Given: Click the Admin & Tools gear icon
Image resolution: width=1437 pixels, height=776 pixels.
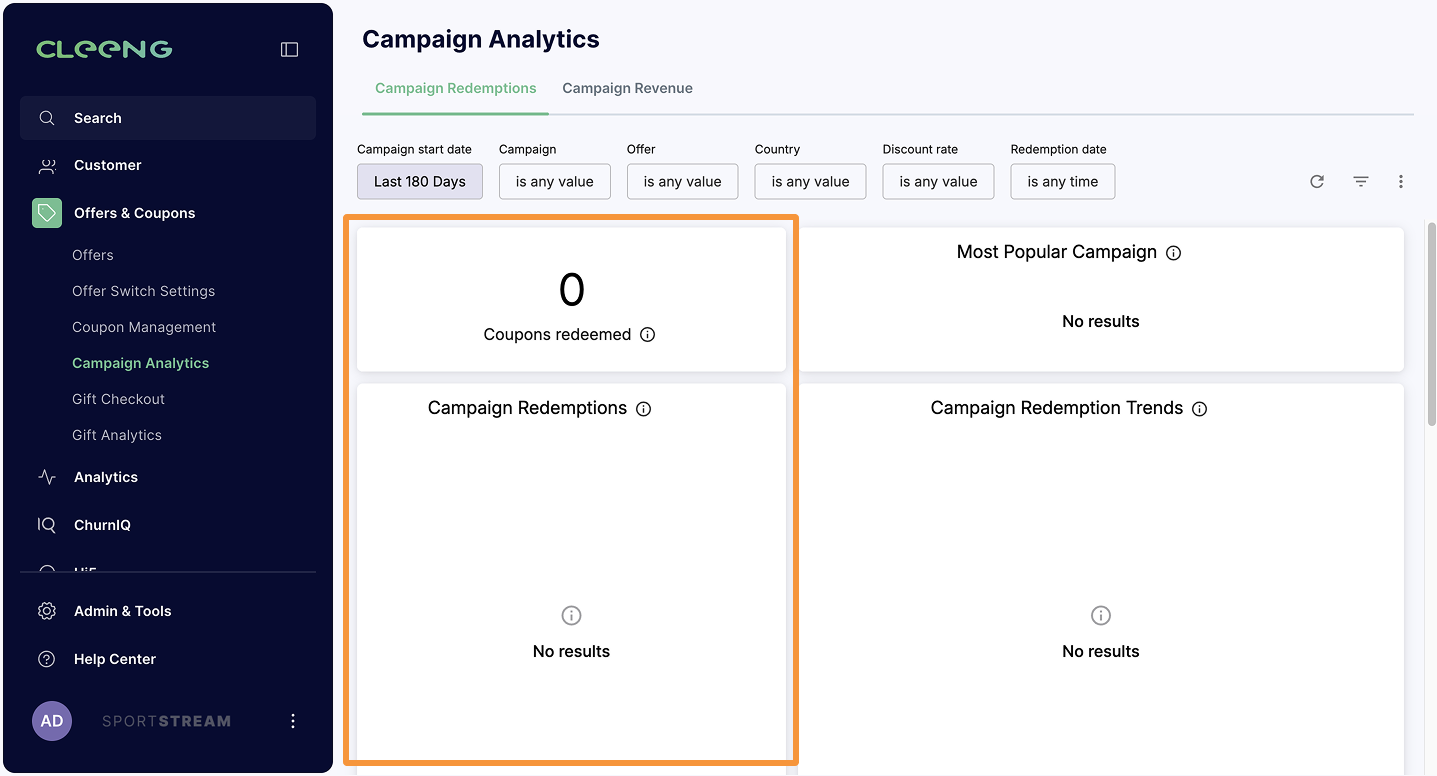Looking at the screenshot, I should tap(47, 611).
